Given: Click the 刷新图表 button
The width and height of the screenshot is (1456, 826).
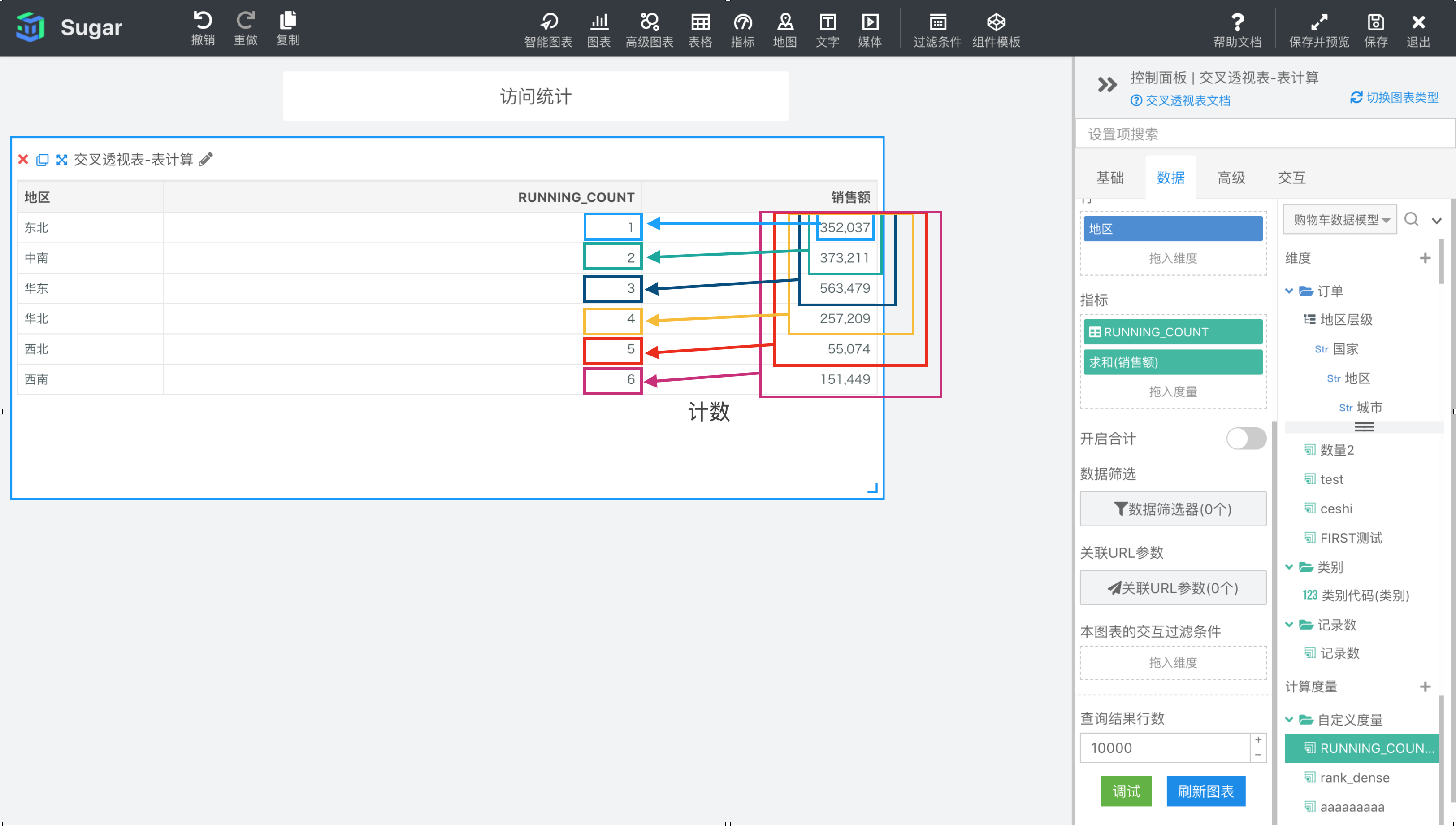Looking at the screenshot, I should click(1206, 791).
